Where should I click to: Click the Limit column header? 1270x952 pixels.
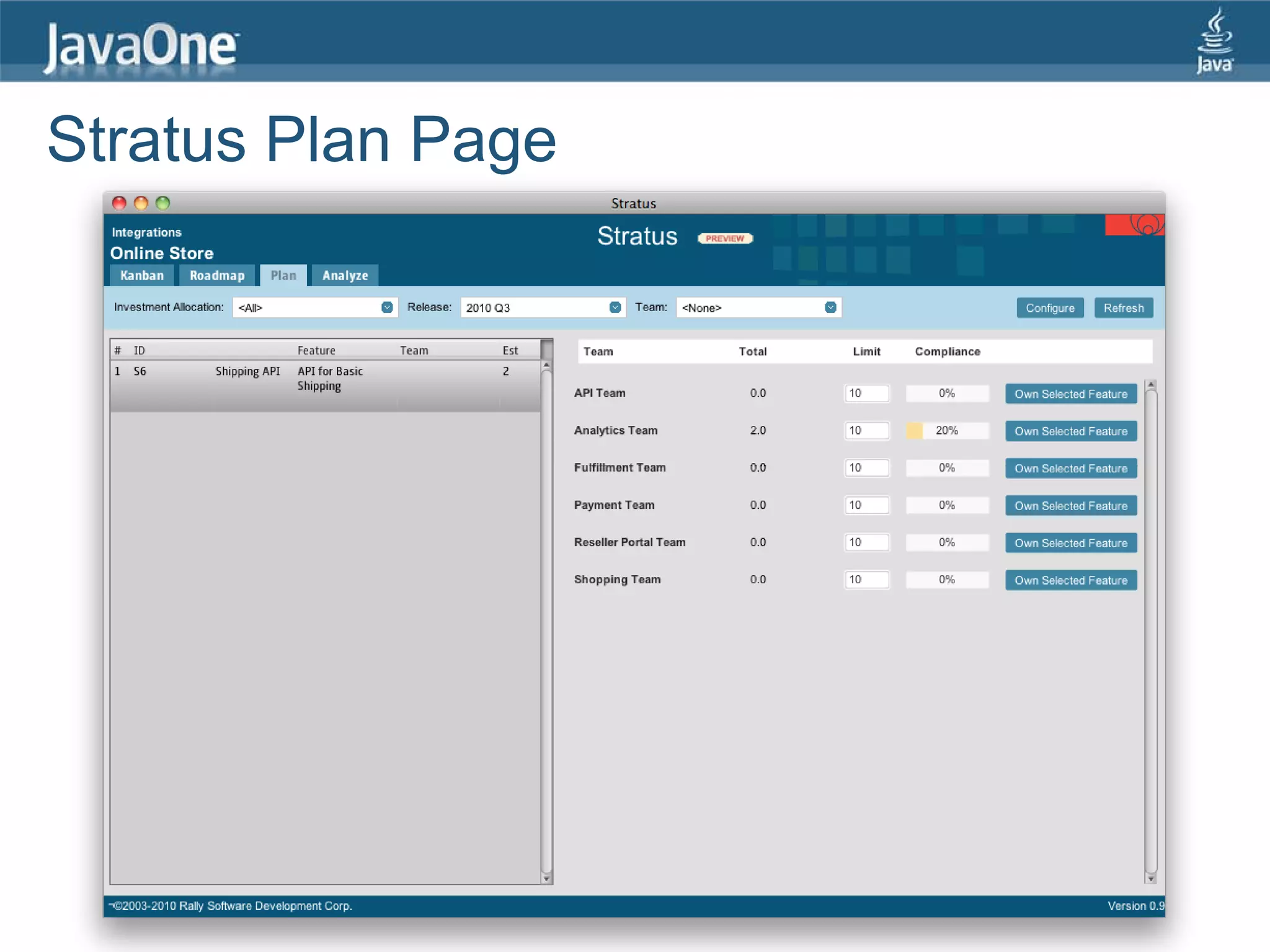pos(866,351)
